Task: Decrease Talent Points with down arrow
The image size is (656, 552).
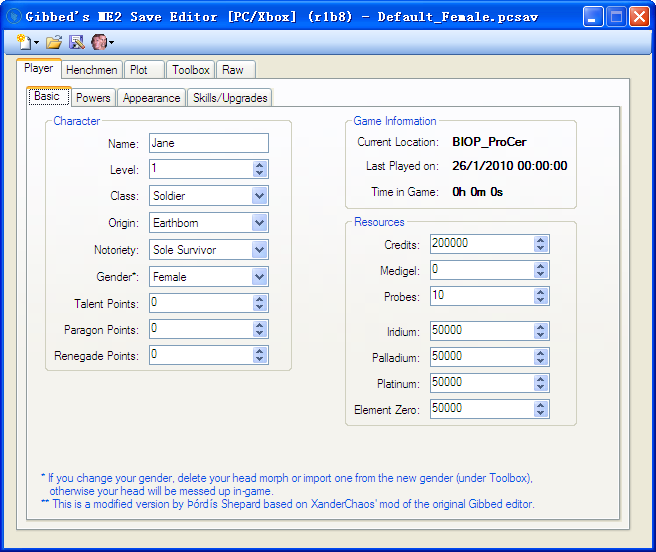Action: (x=260, y=307)
